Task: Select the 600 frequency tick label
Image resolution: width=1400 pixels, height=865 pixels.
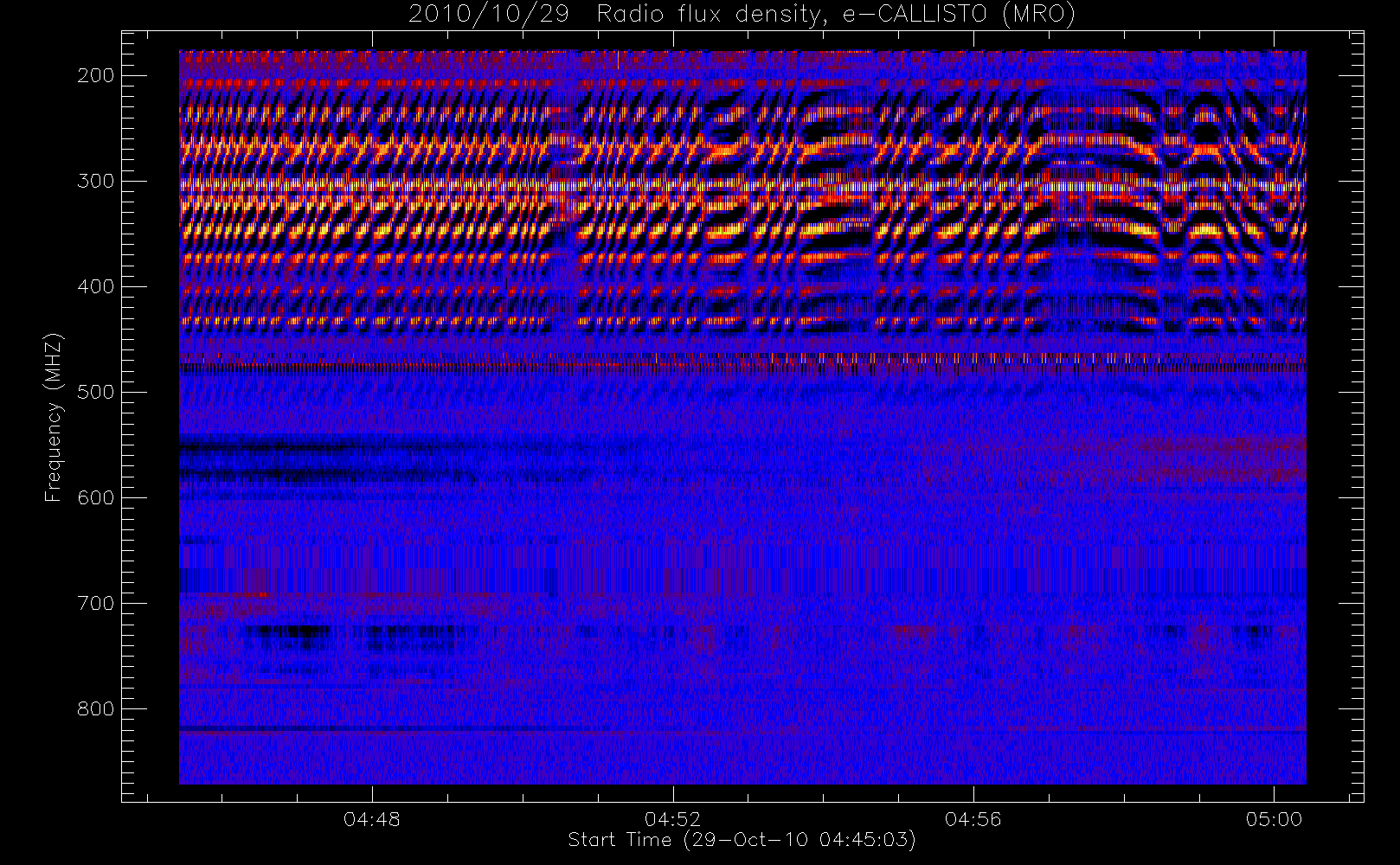Action: click(96, 497)
